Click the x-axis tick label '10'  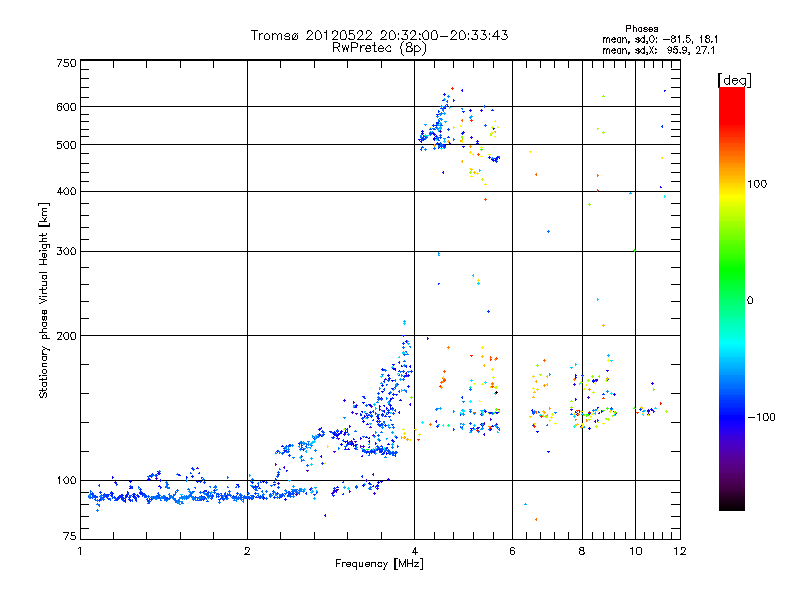tap(635, 552)
